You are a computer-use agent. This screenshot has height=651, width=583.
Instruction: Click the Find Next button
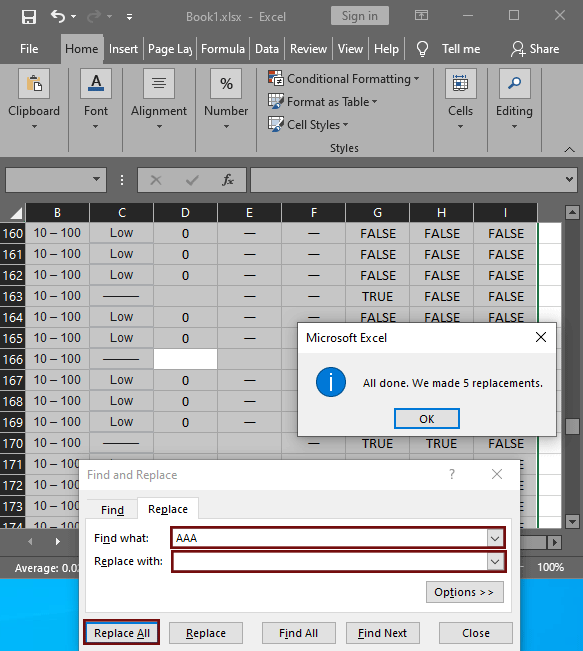pyautogui.click(x=382, y=633)
